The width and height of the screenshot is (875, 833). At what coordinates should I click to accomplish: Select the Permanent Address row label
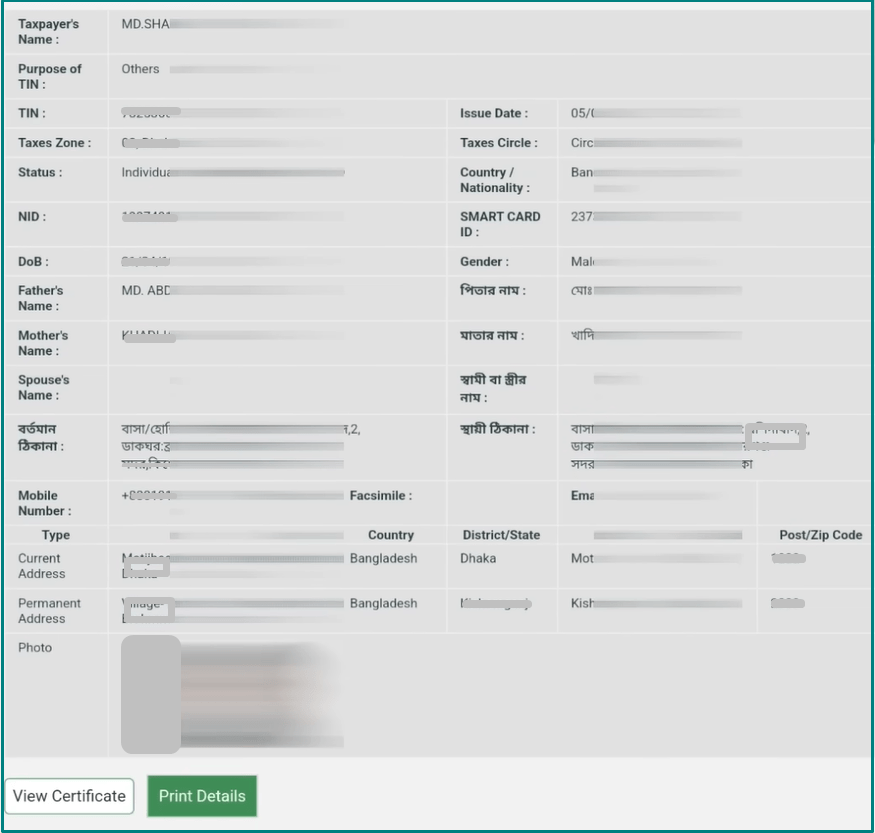49,611
